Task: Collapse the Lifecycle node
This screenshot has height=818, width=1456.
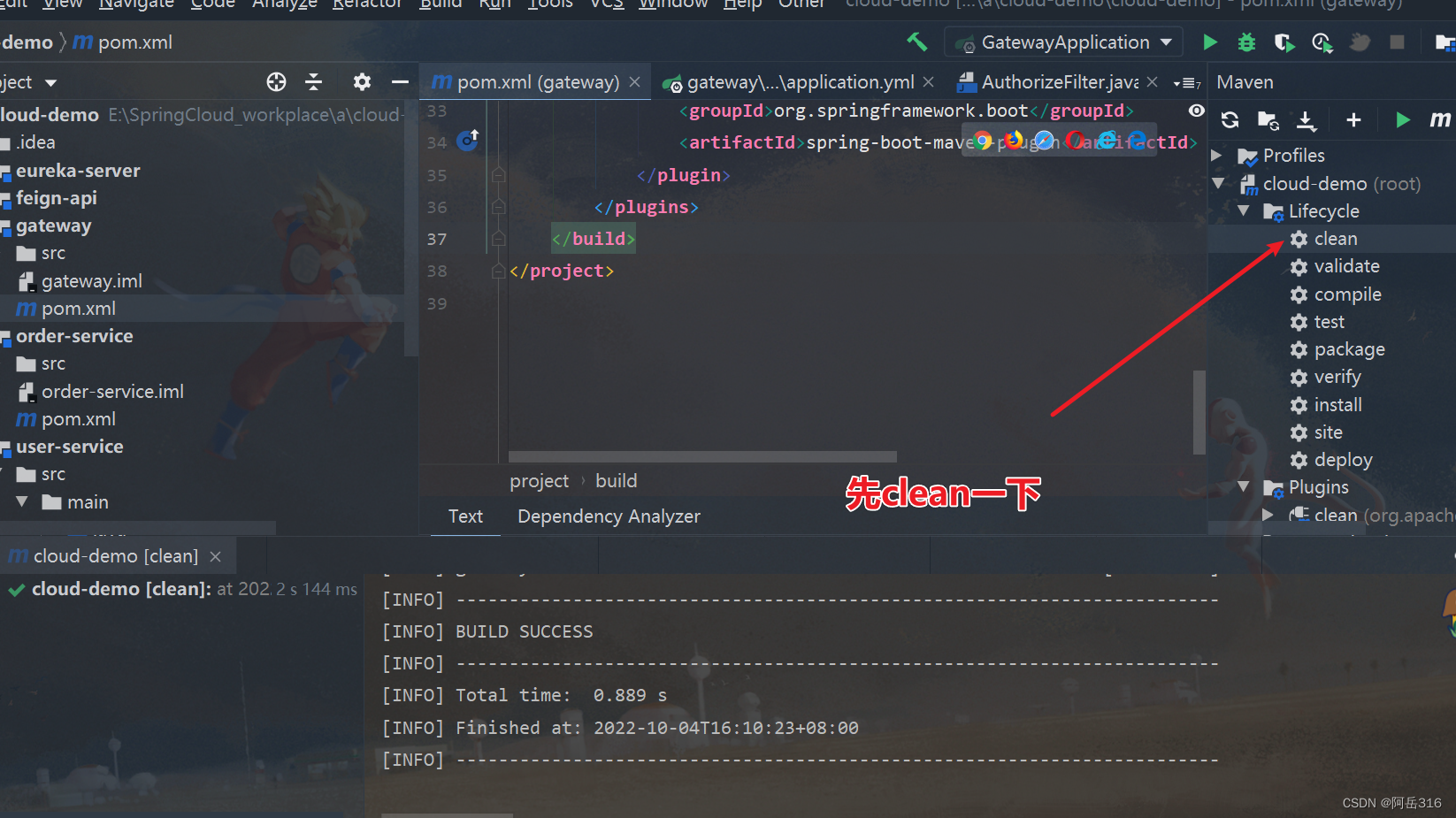Action: pyautogui.click(x=1244, y=210)
